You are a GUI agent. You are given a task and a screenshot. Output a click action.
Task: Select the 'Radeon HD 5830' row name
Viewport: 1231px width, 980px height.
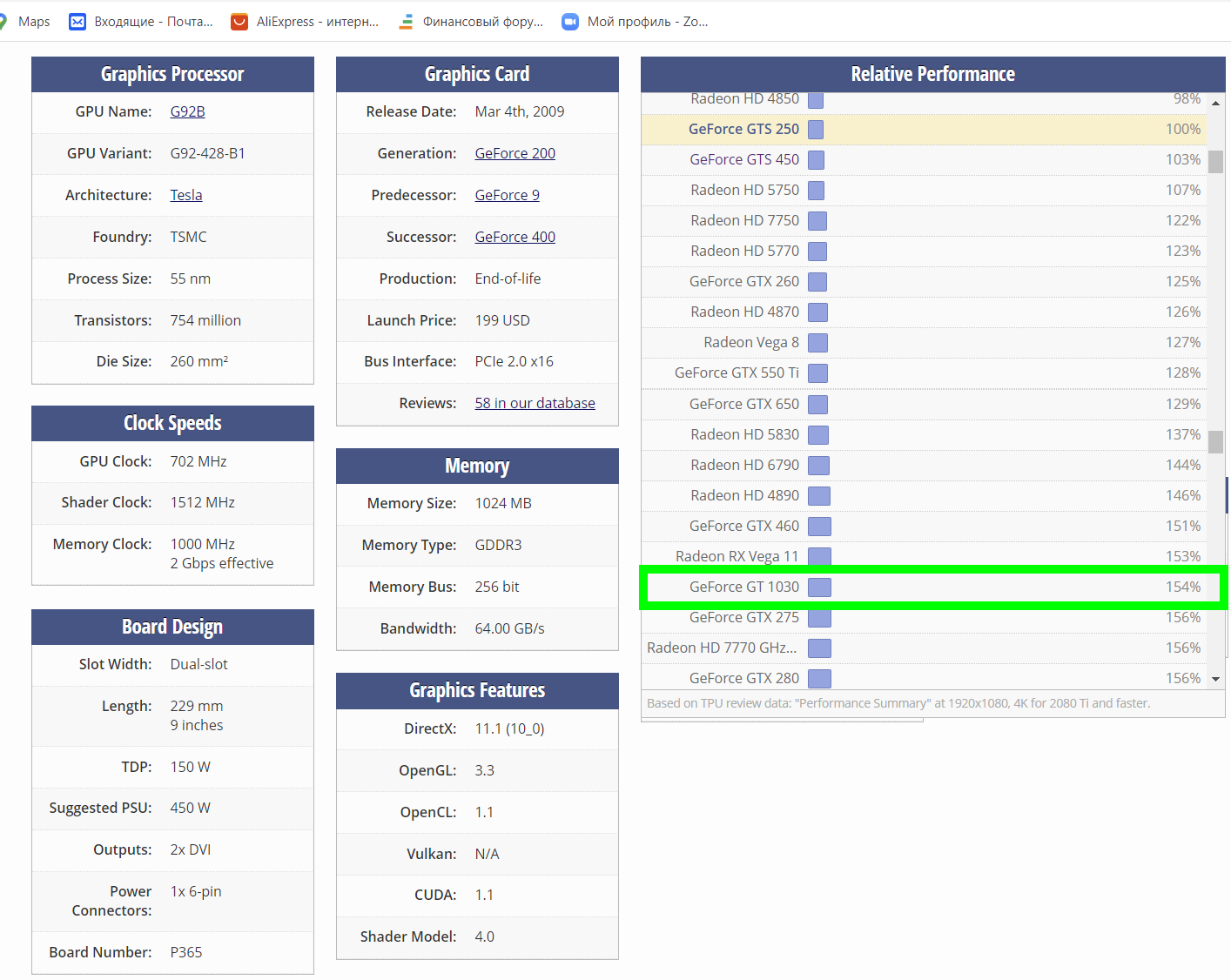click(744, 434)
